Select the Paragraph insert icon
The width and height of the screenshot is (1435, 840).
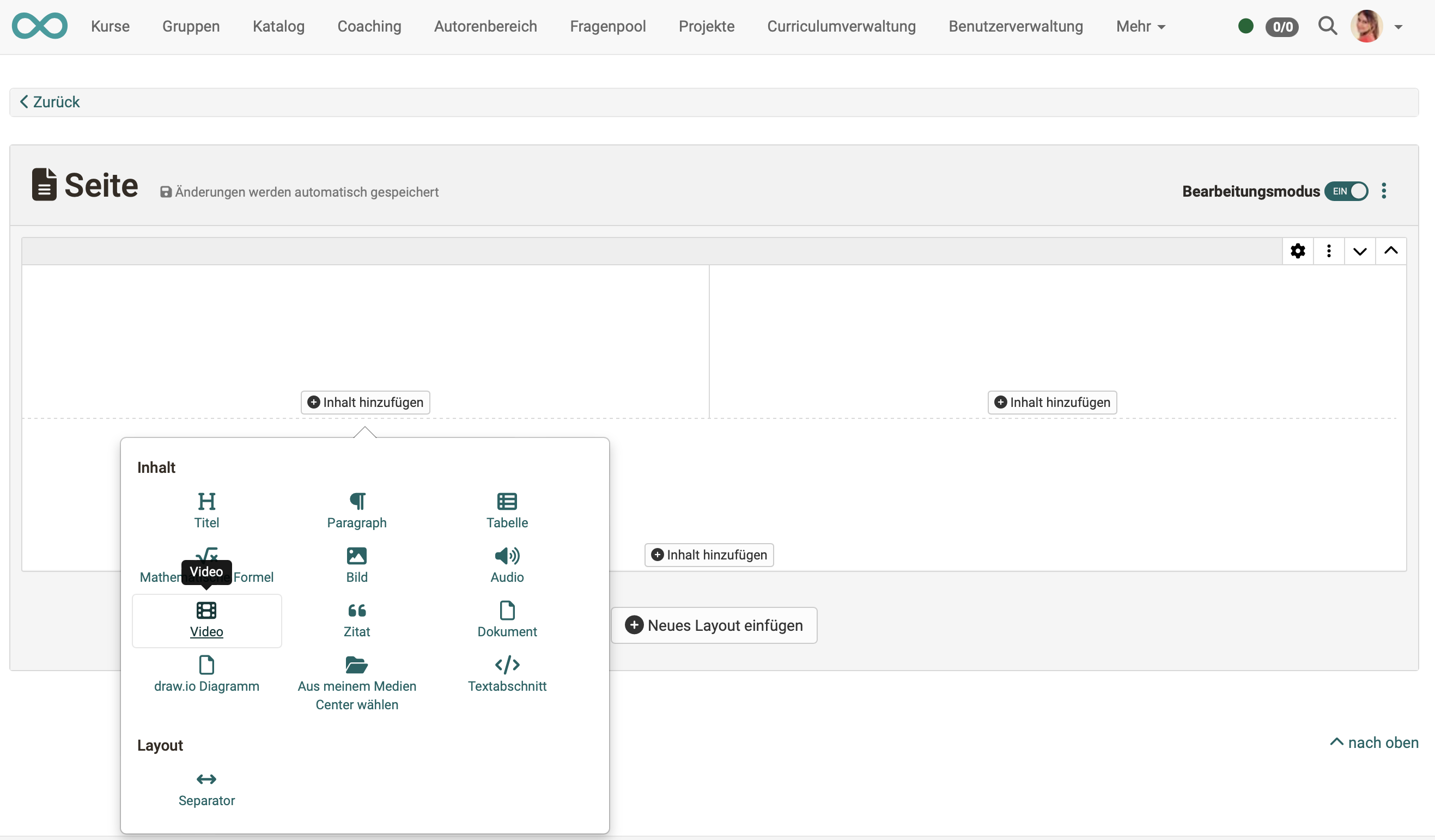(356, 509)
